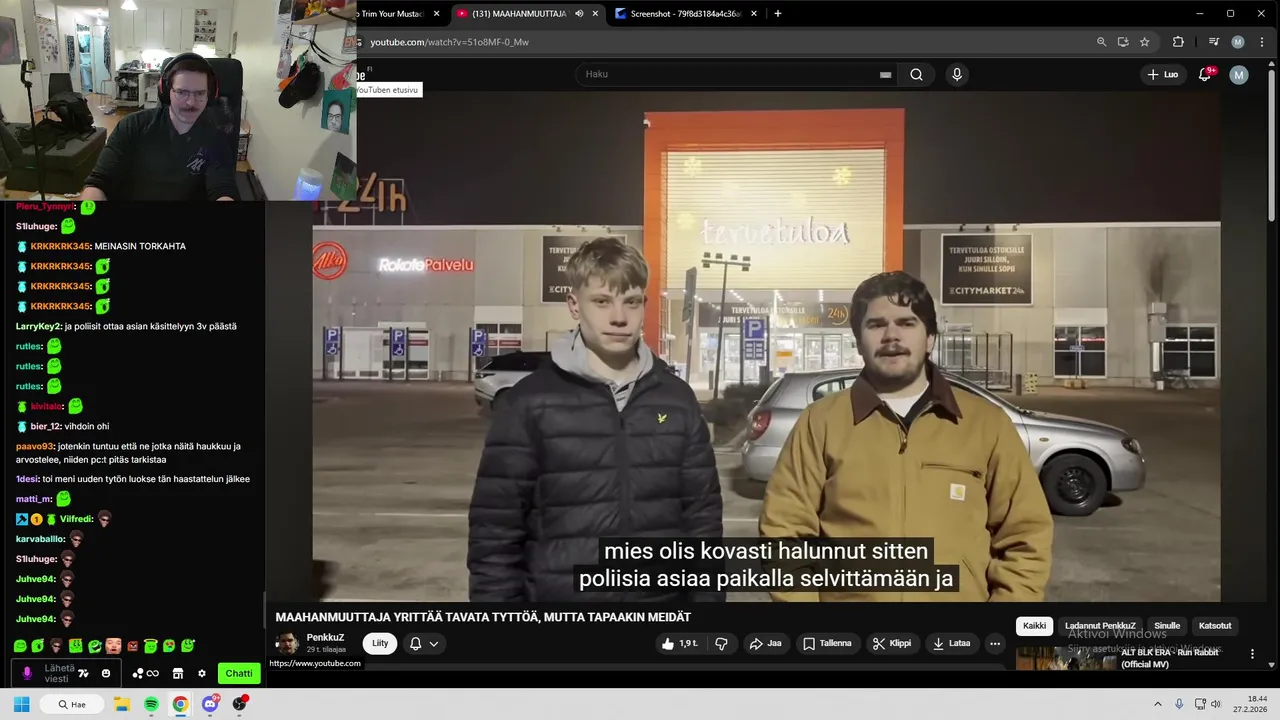This screenshot has height=720, width=1280.
Task: Open a new browser tab
Action: click(x=778, y=14)
